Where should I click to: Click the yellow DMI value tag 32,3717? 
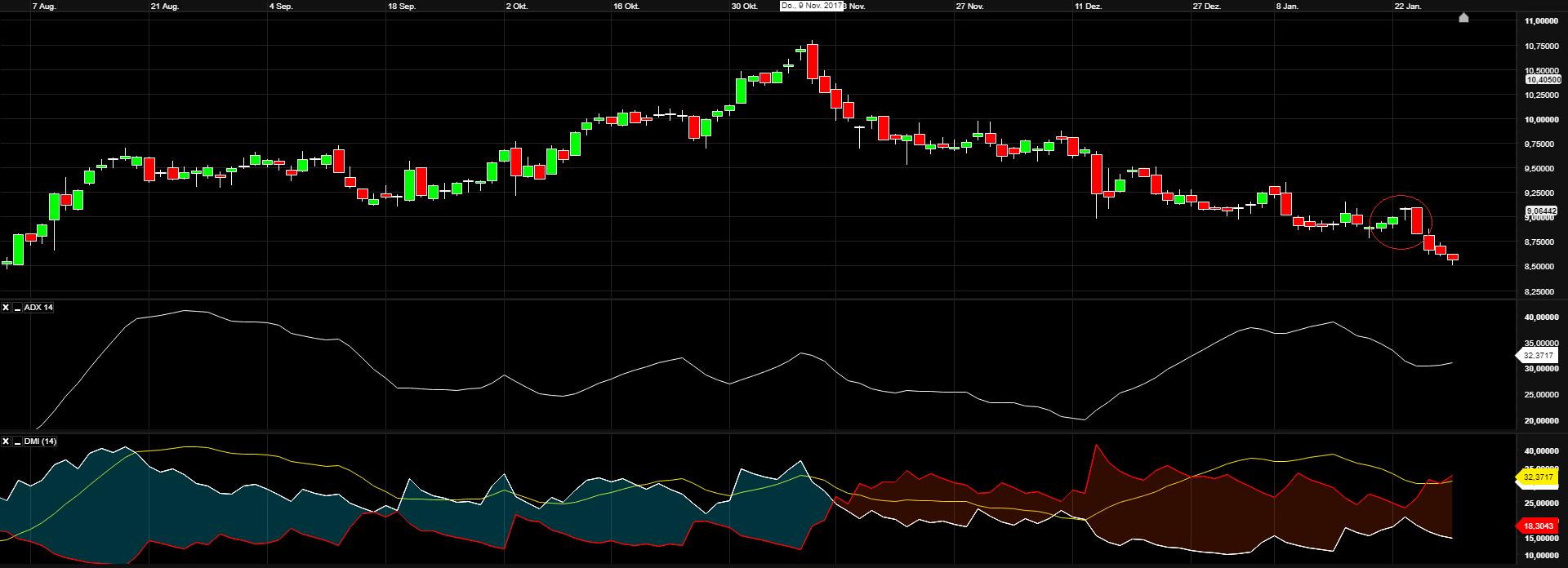coord(1538,477)
